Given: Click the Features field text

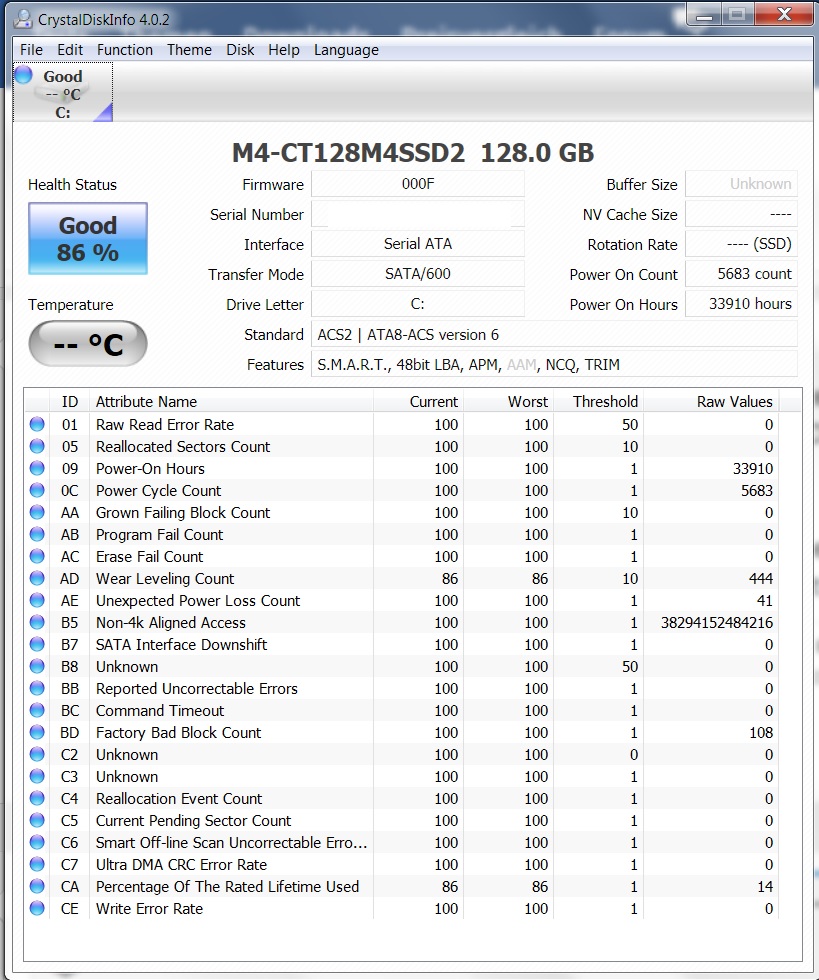Looking at the screenshot, I should pos(554,364).
